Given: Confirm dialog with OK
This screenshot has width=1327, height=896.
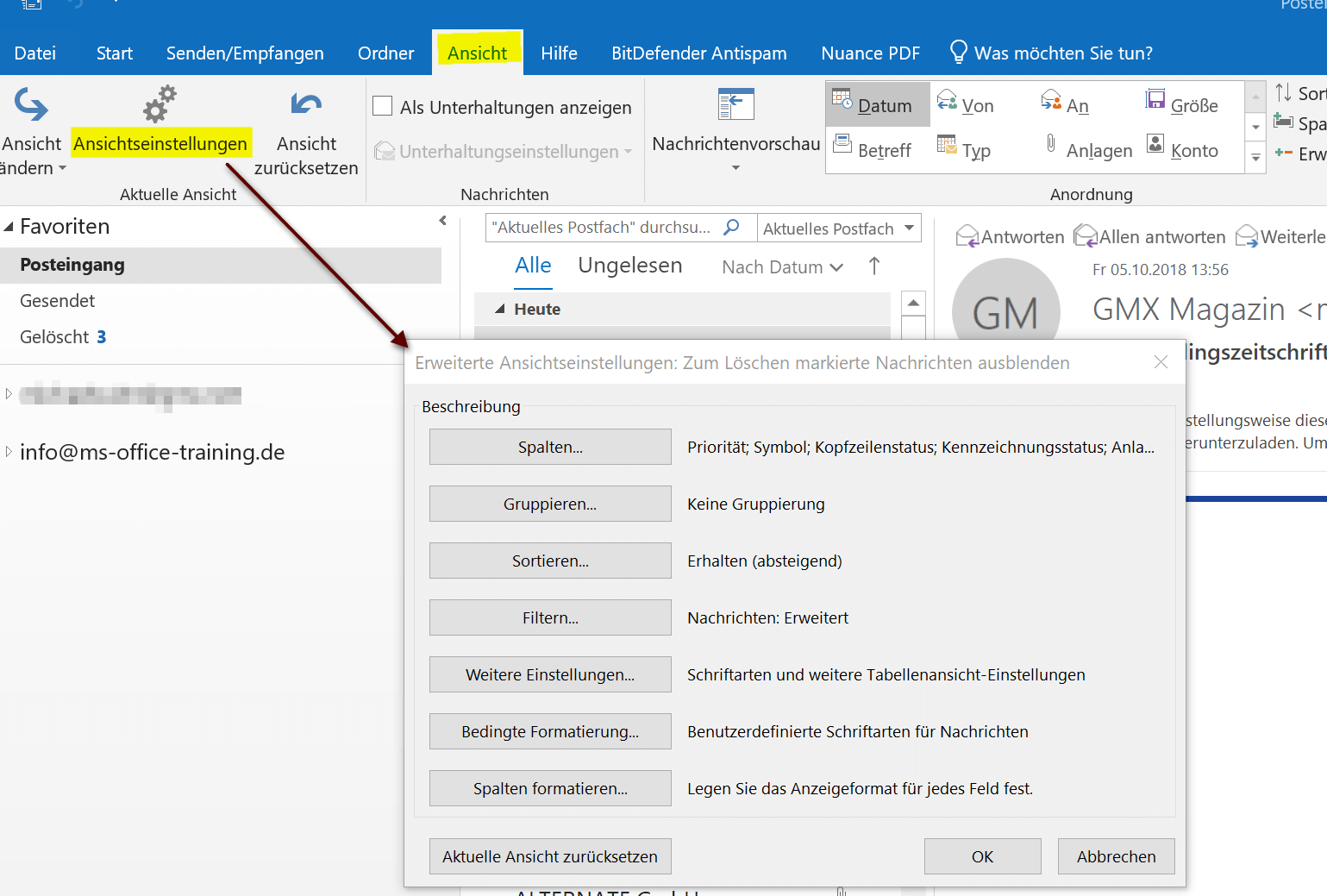Looking at the screenshot, I should (x=982, y=856).
